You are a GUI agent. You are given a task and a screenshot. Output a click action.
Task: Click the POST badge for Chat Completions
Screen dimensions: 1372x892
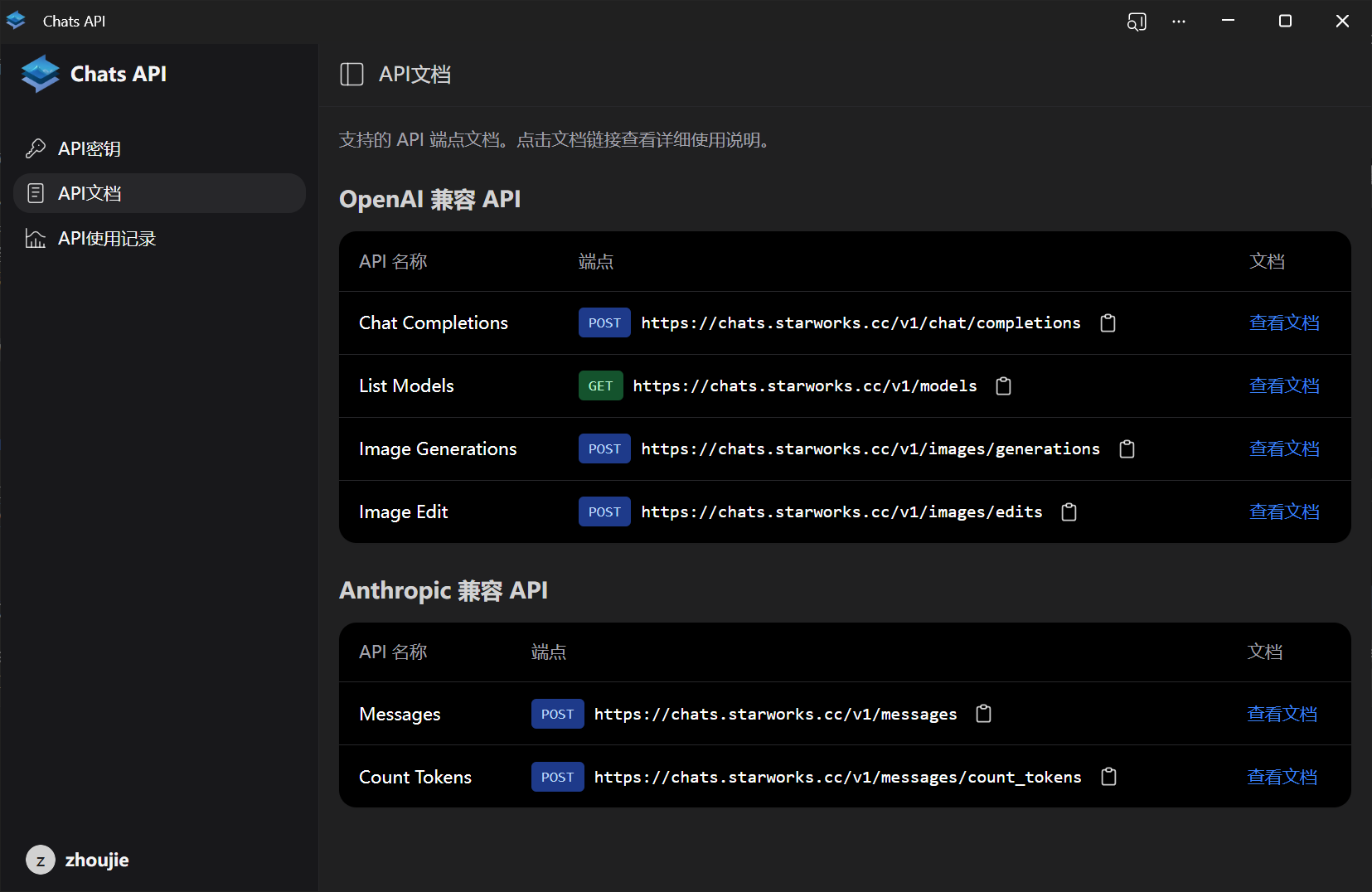604,323
